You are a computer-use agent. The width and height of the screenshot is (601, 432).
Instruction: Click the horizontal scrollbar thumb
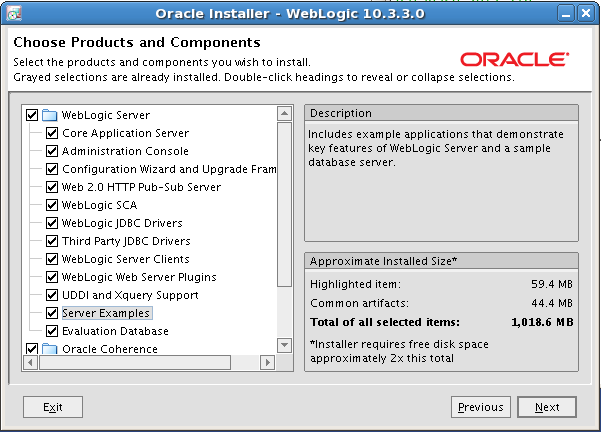click(x=135, y=362)
